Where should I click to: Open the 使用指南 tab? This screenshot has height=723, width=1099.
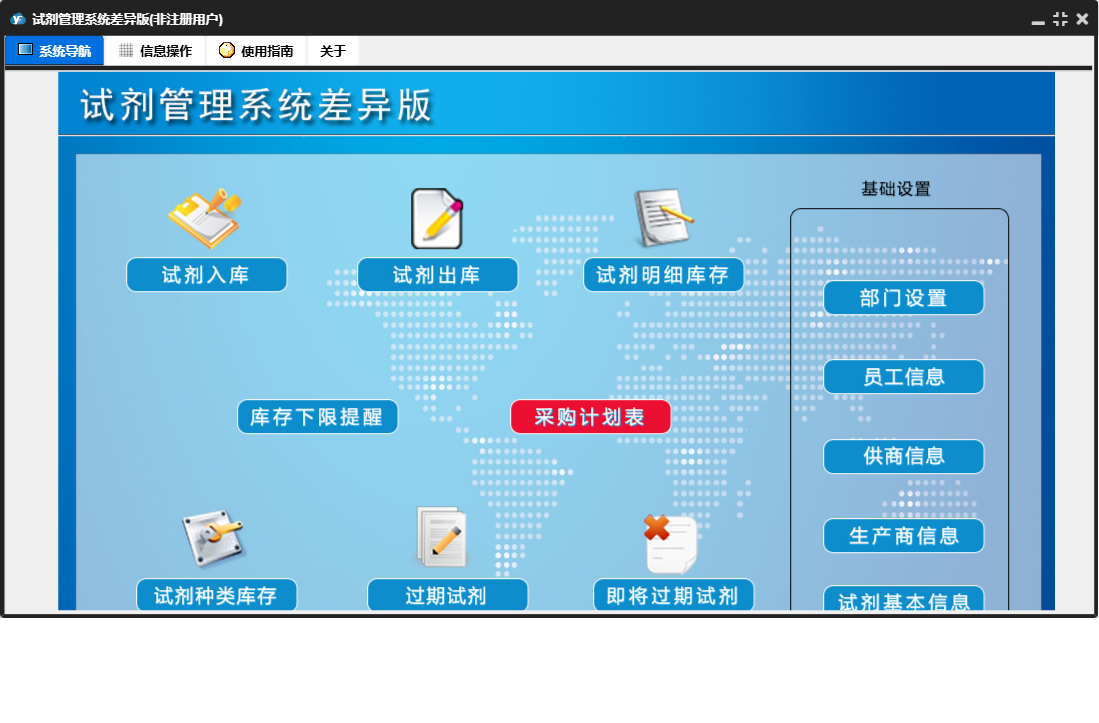(257, 50)
